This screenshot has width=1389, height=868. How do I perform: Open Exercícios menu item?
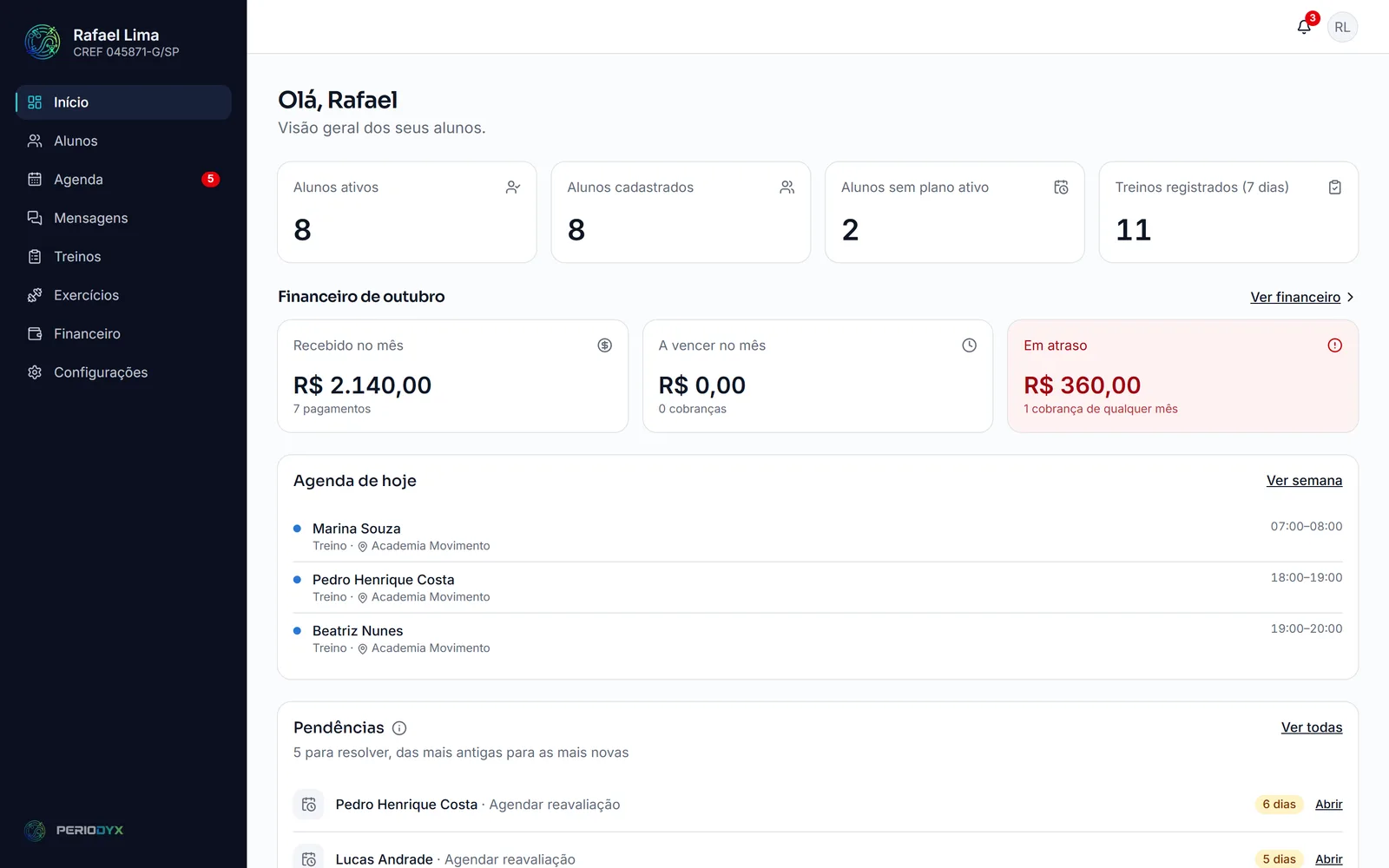123,295
